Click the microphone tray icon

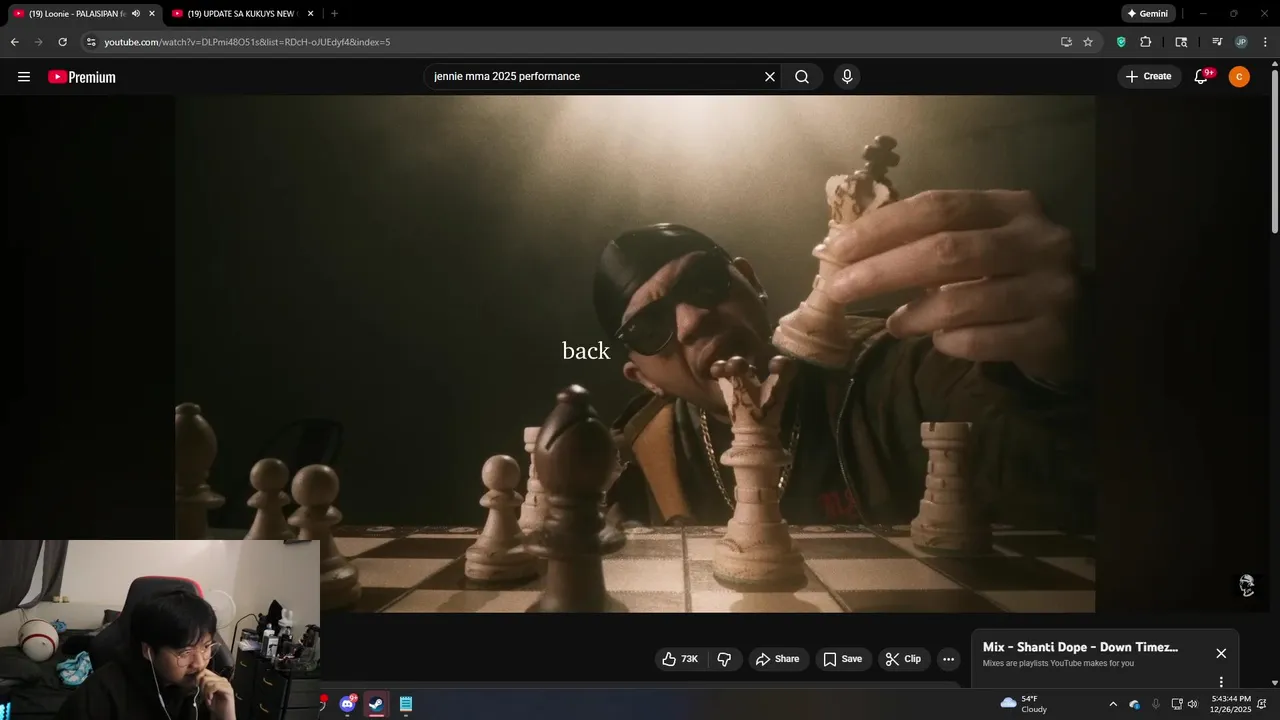click(1156, 704)
